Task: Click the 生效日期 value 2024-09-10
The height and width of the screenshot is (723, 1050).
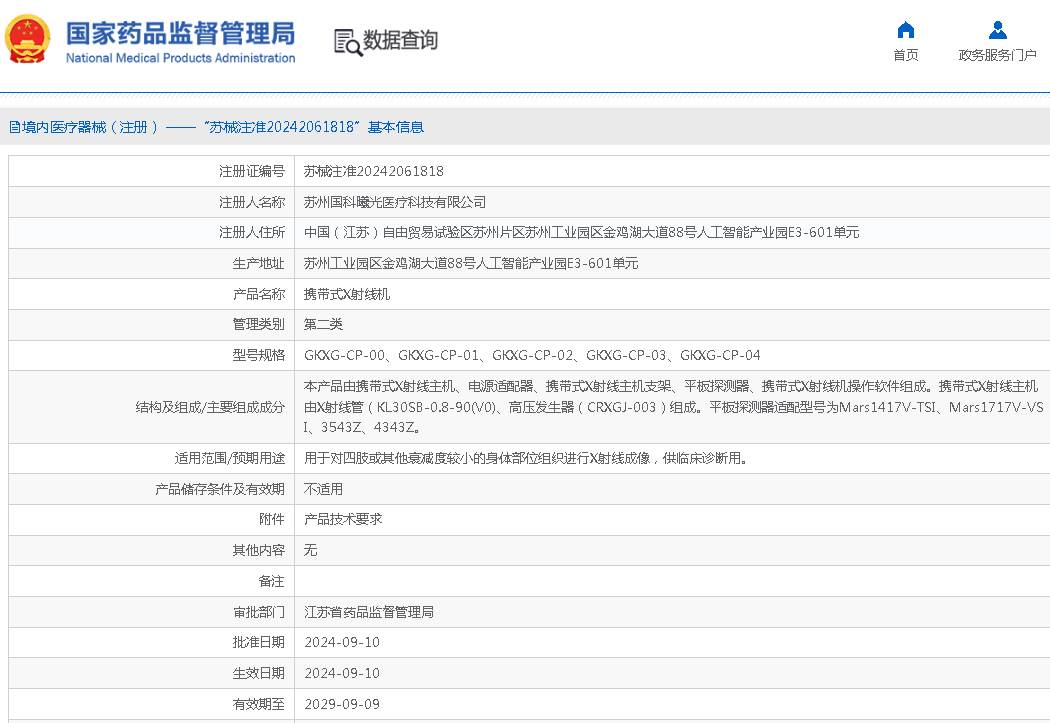Action: [x=342, y=673]
